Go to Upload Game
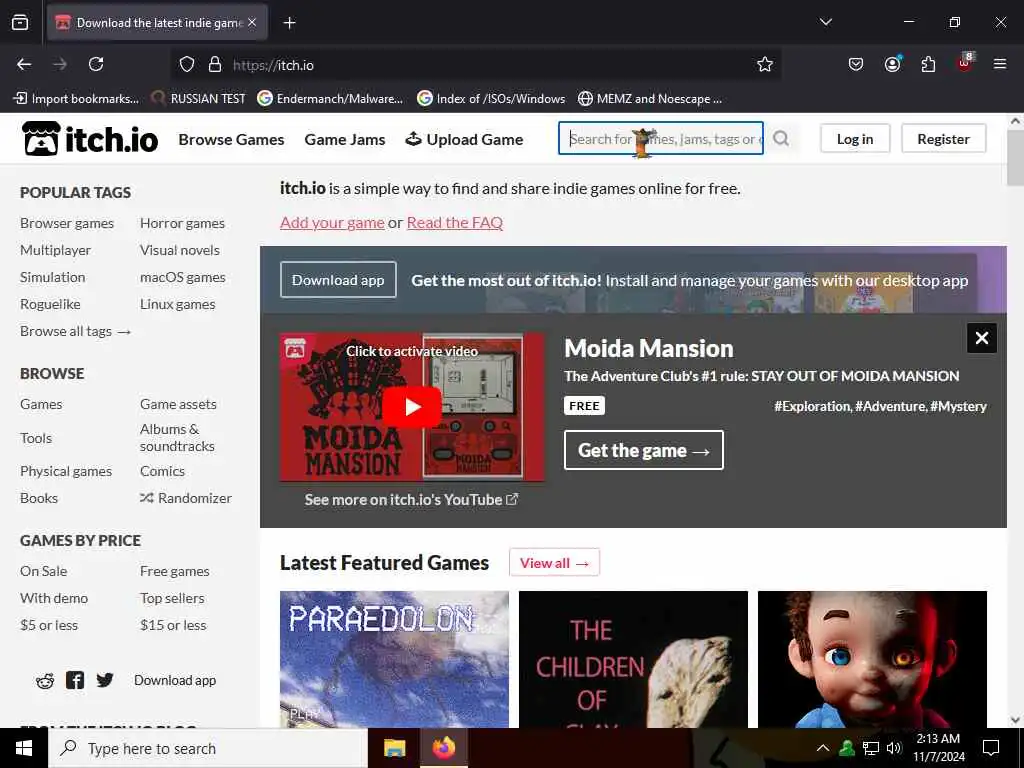 point(464,139)
